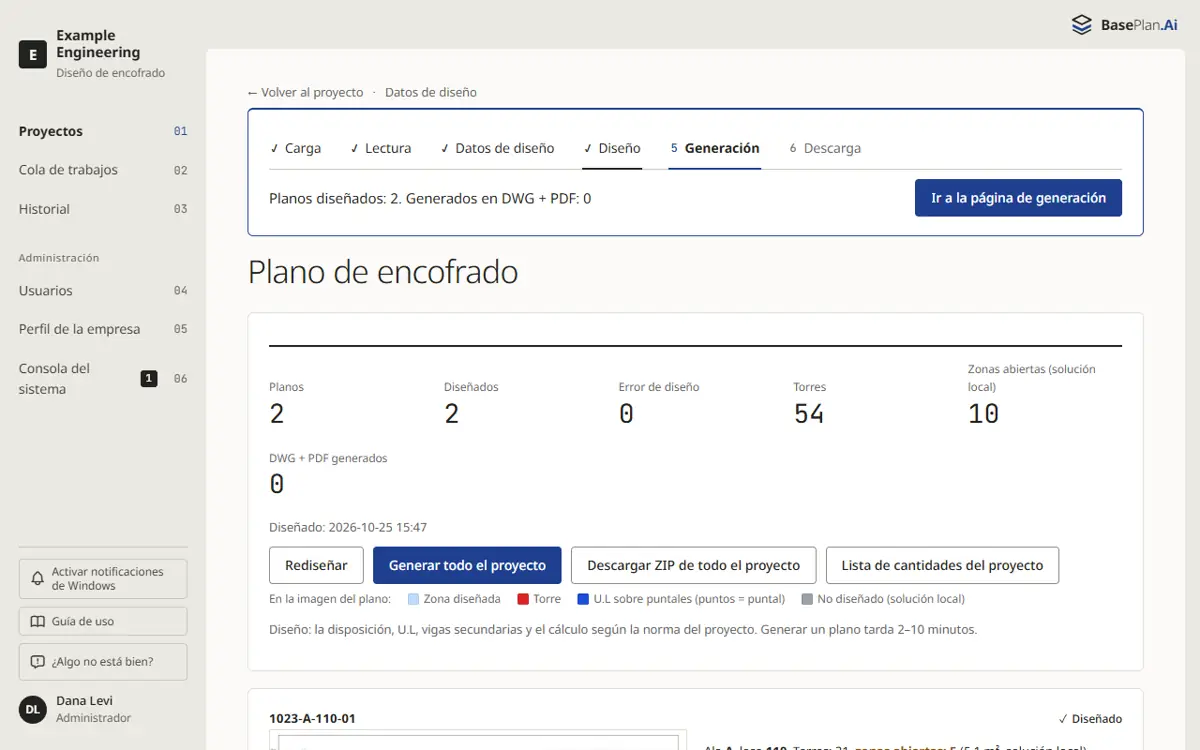1200x750 pixels.
Task: Open Consola del sistema
Action: pyautogui.click(x=103, y=379)
